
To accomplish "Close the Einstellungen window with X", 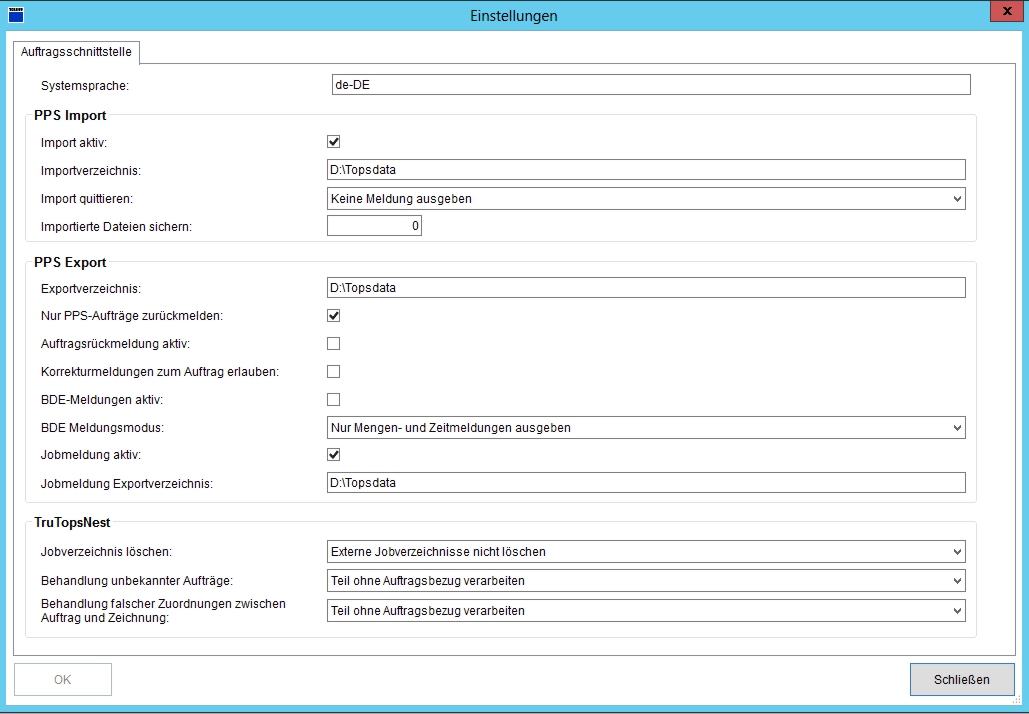I will tap(1003, 11).
